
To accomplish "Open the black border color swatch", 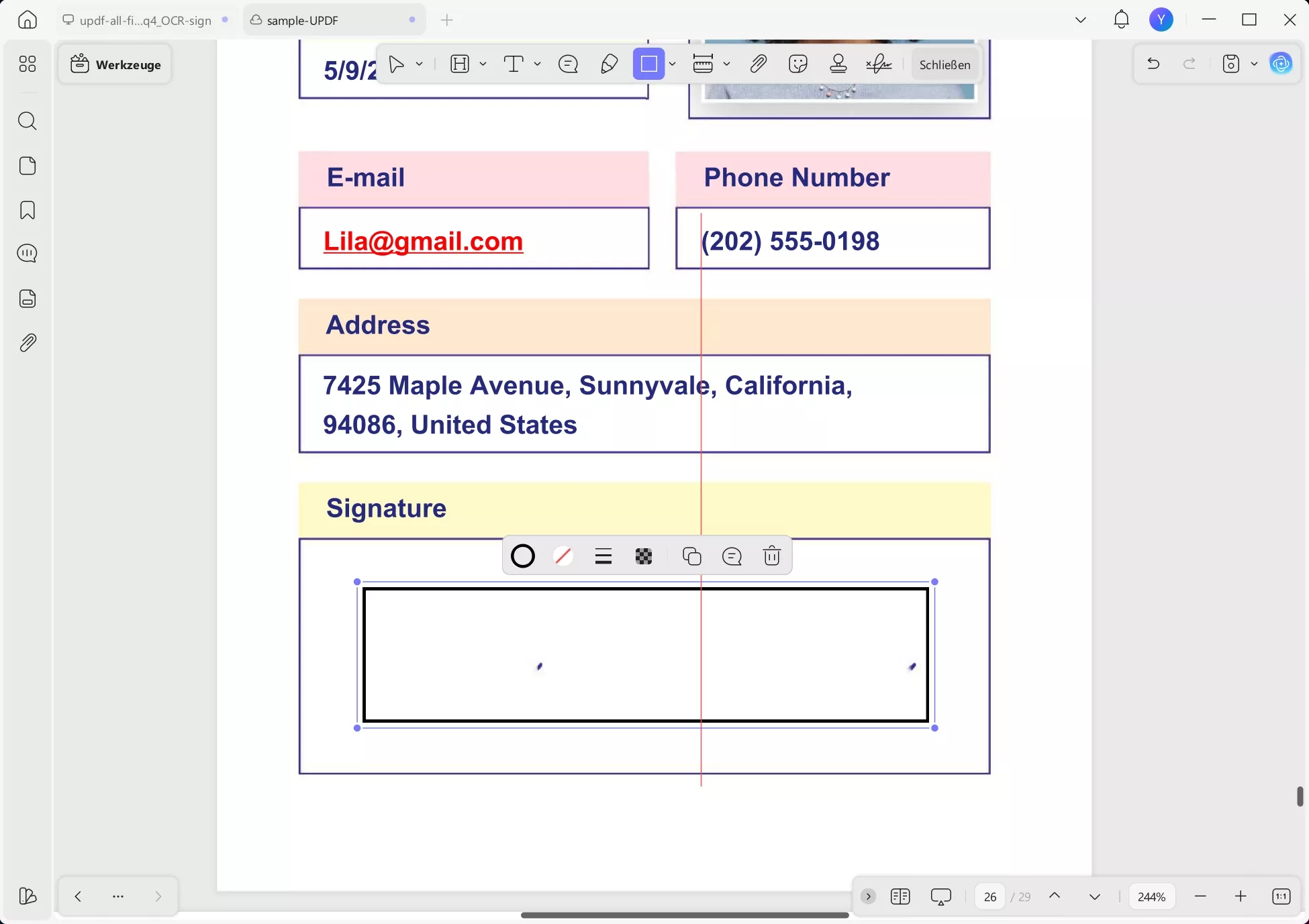I will tap(523, 556).
